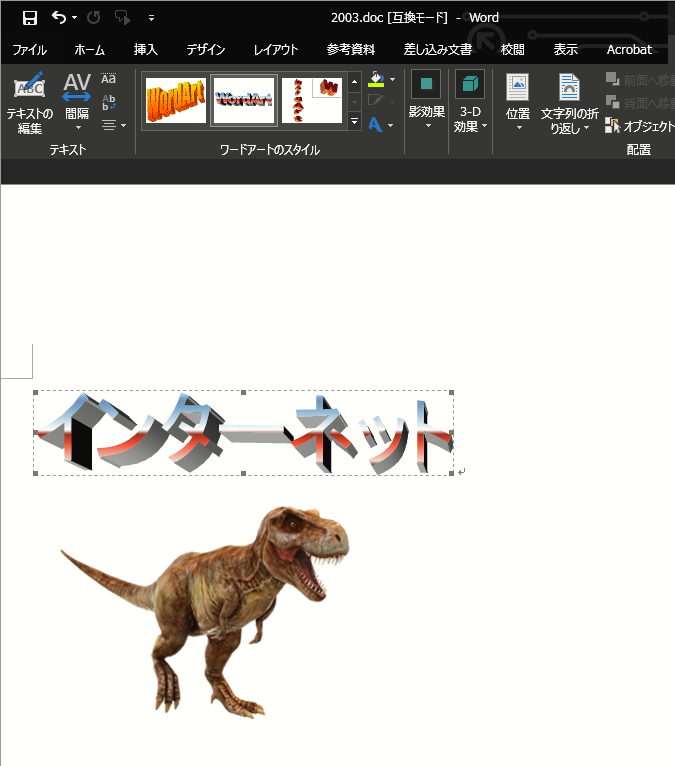Viewport: 675px width, 766px height.
Task: Click bottom-right corner handle of WordArt
Action: [x=451, y=473]
